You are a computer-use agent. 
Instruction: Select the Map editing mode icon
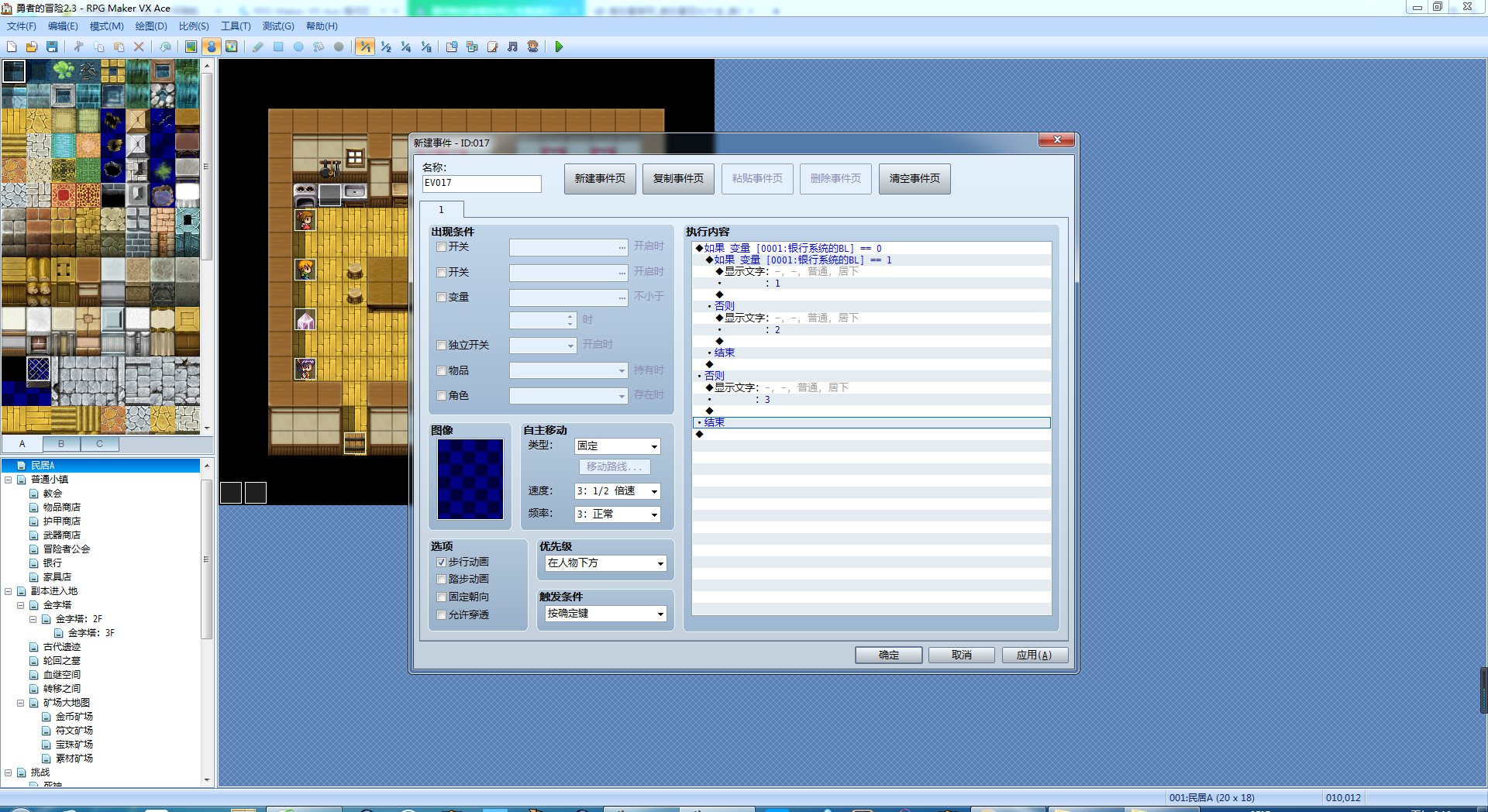[x=191, y=47]
